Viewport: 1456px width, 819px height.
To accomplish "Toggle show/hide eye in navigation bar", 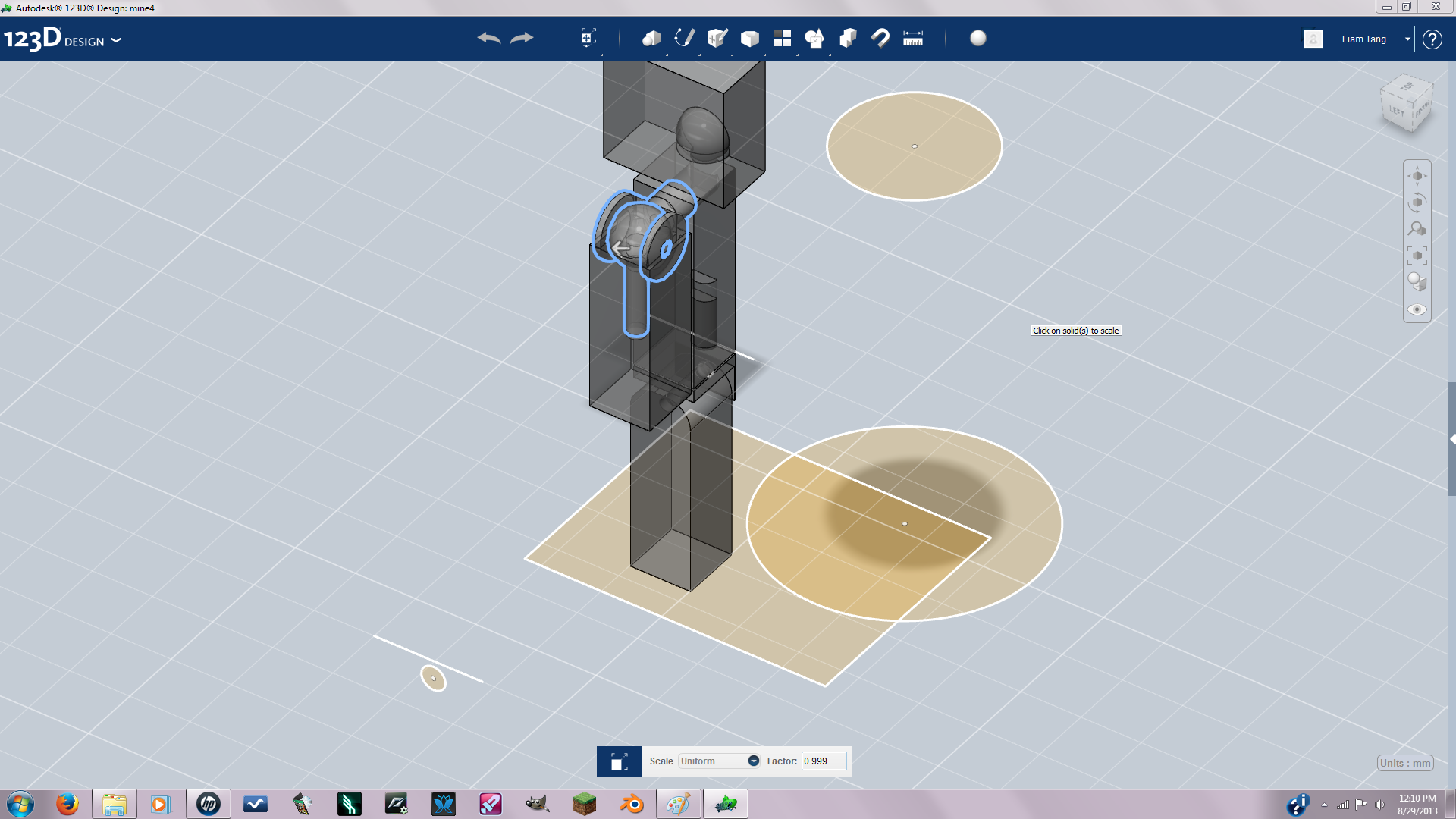I will point(1417,309).
